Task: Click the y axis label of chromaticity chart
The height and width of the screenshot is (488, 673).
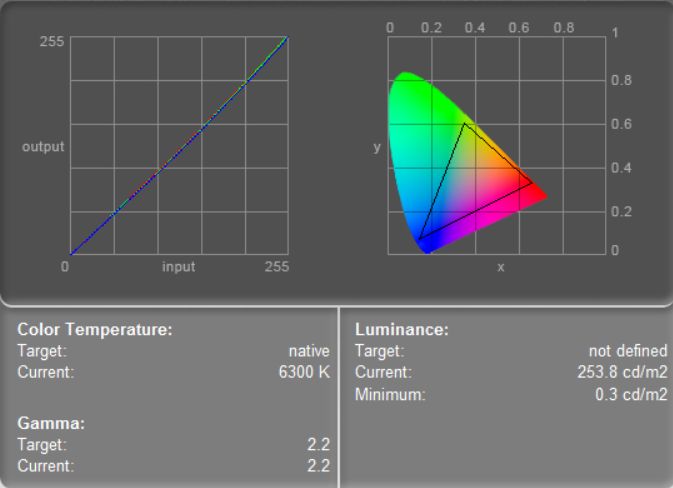Action: click(377, 147)
